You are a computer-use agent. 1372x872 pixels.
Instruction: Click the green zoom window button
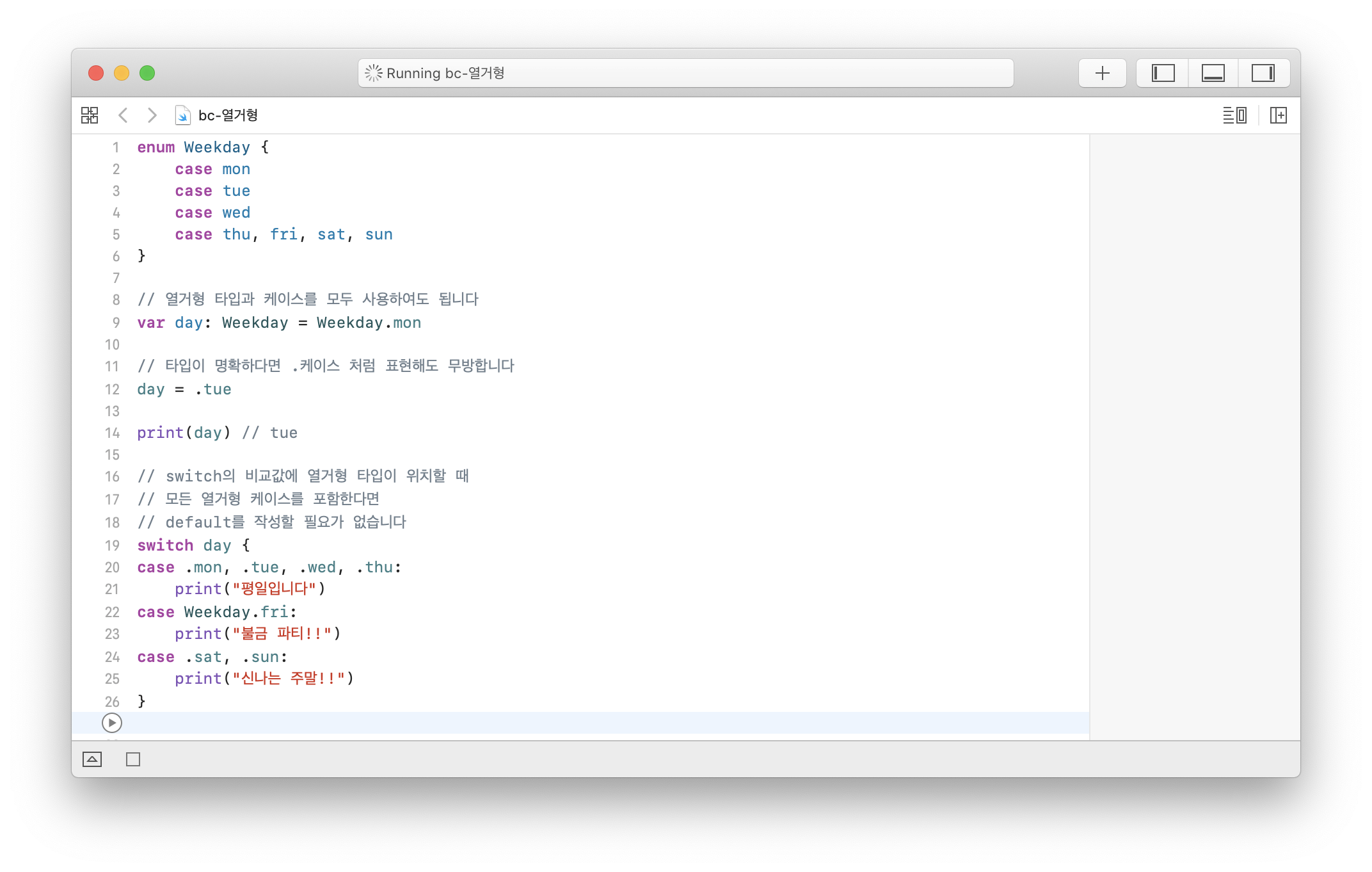coord(147,73)
